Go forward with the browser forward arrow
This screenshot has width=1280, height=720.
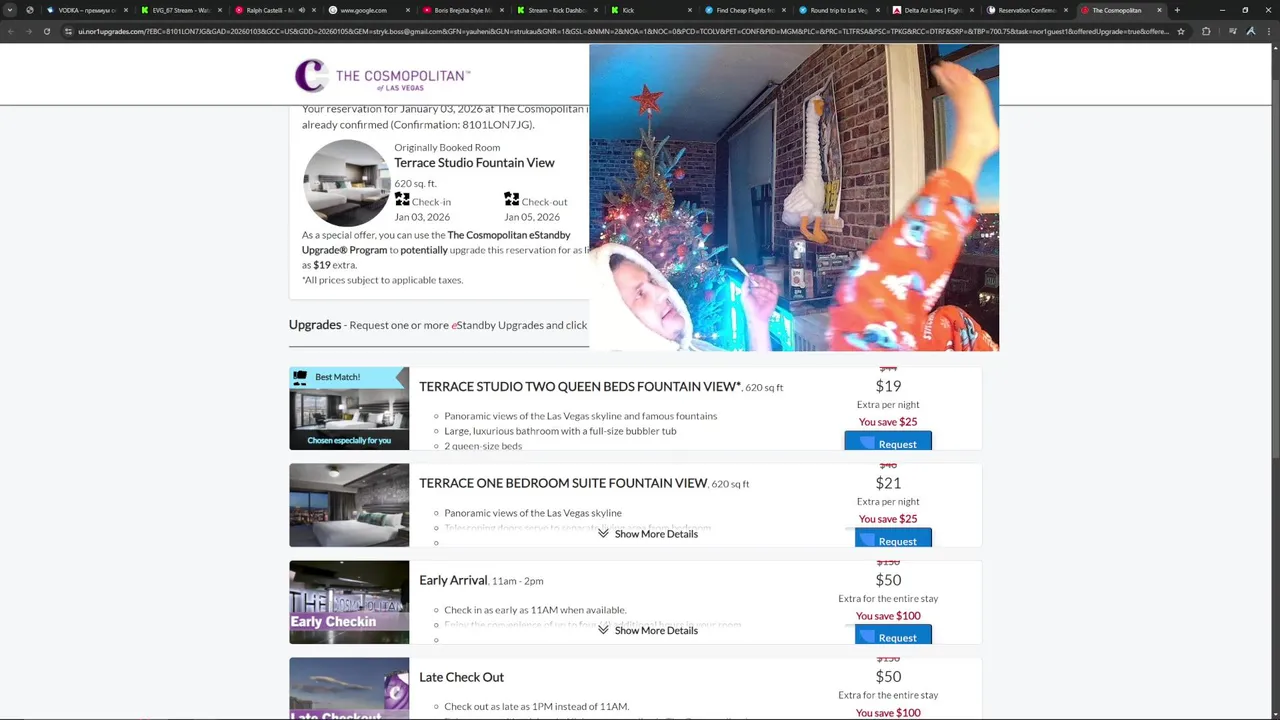(x=28, y=31)
